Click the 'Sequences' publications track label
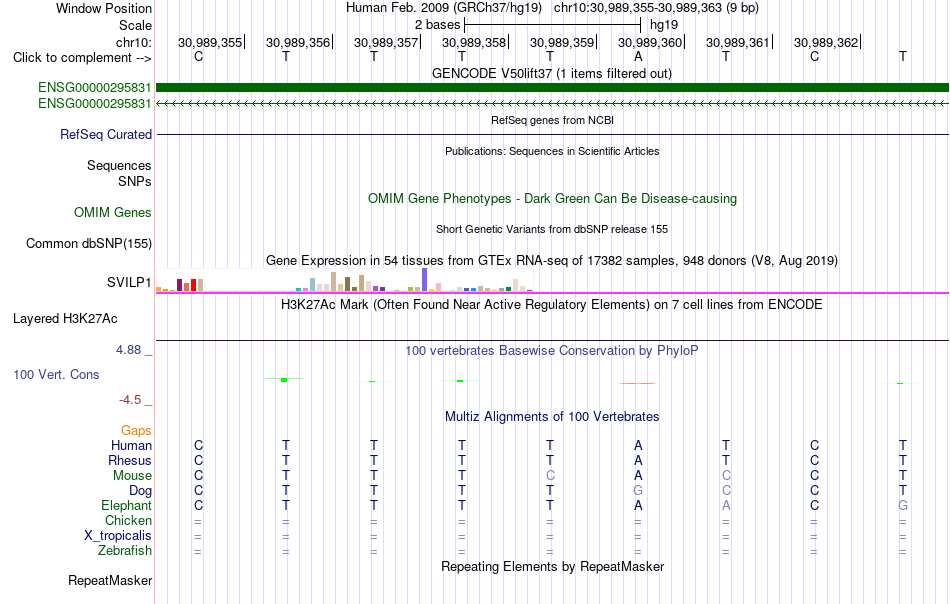This screenshot has width=950, height=604. click(x=119, y=165)
